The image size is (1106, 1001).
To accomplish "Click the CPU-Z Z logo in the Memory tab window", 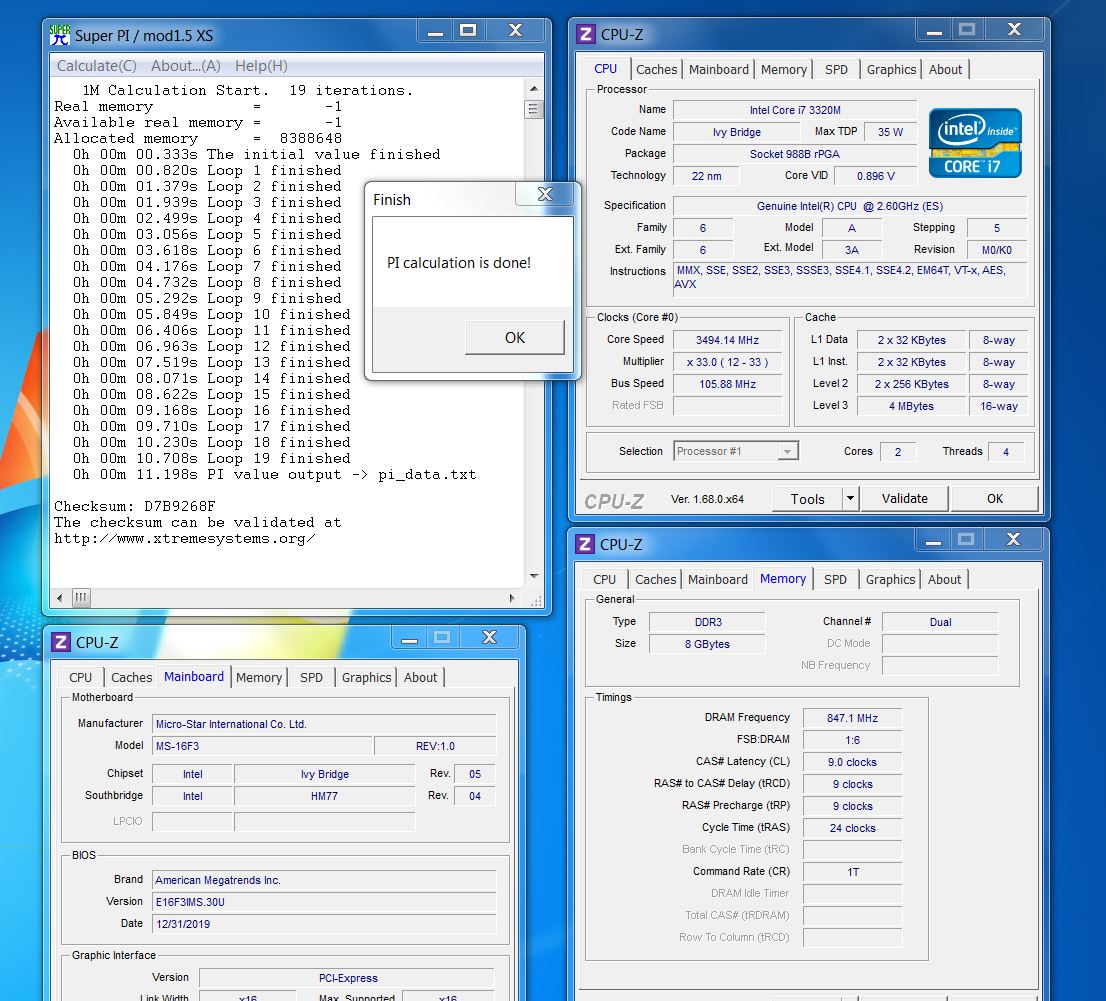I will click(x=585, y=544).
